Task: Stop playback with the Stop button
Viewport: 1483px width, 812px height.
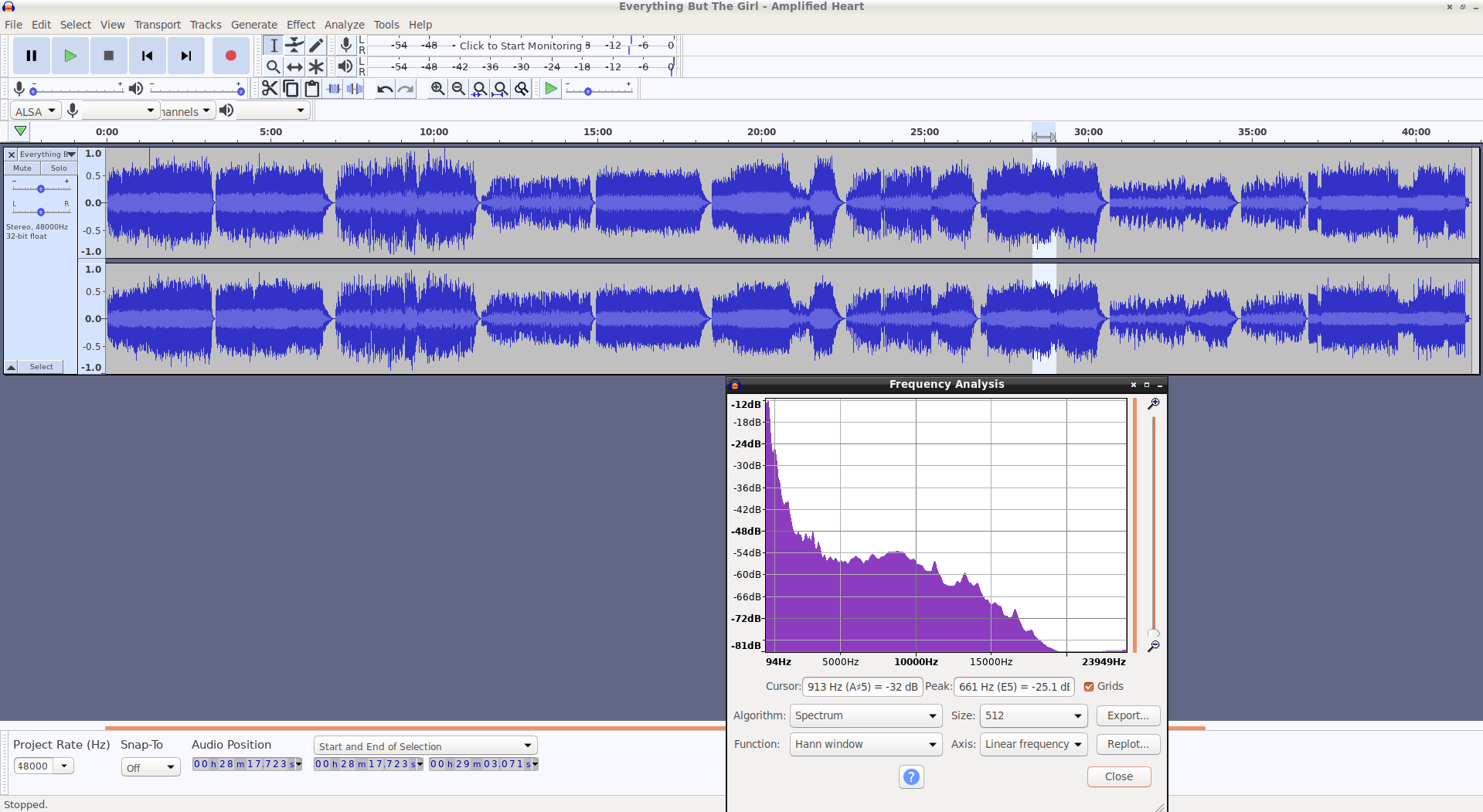Action: coord(109,56)
